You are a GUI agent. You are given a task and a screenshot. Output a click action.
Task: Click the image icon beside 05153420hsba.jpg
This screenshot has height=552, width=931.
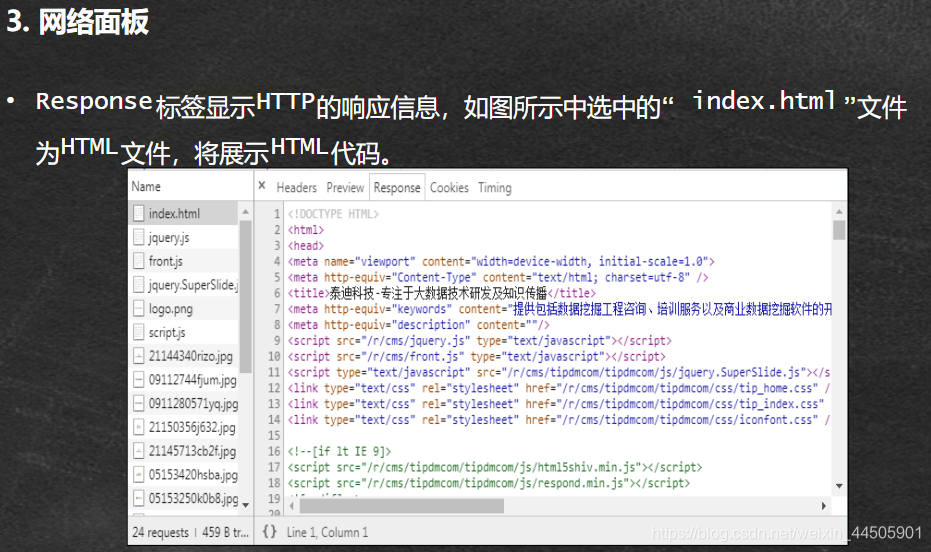(138, 474)
